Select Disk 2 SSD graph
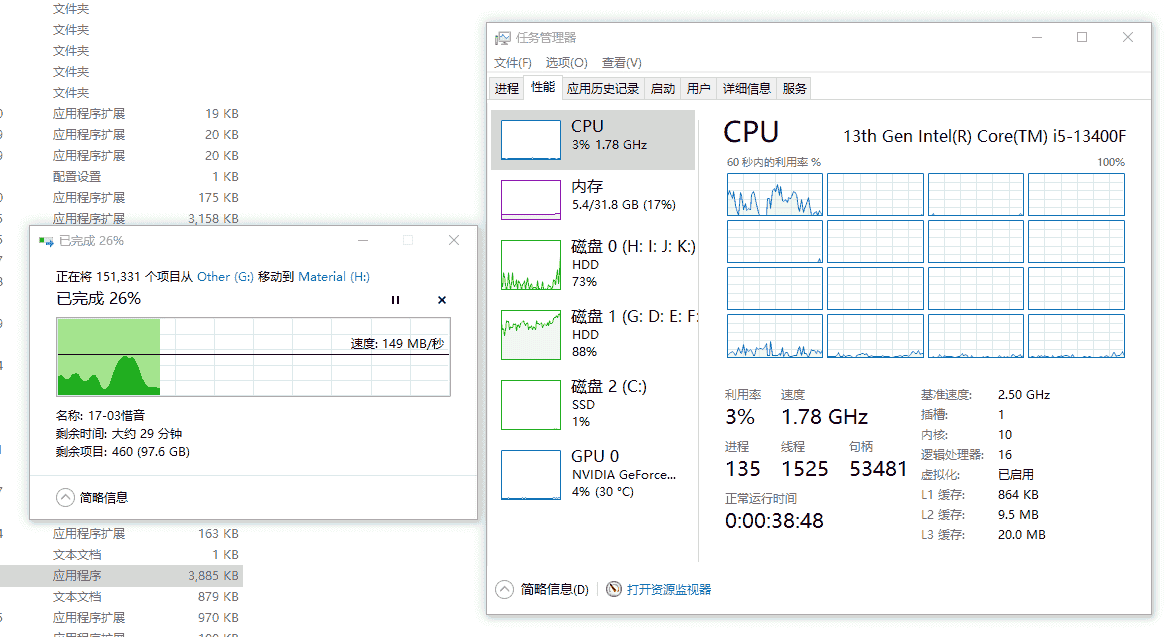Image resolution: width=1176 pixels, height=637 pixels. 531,404
